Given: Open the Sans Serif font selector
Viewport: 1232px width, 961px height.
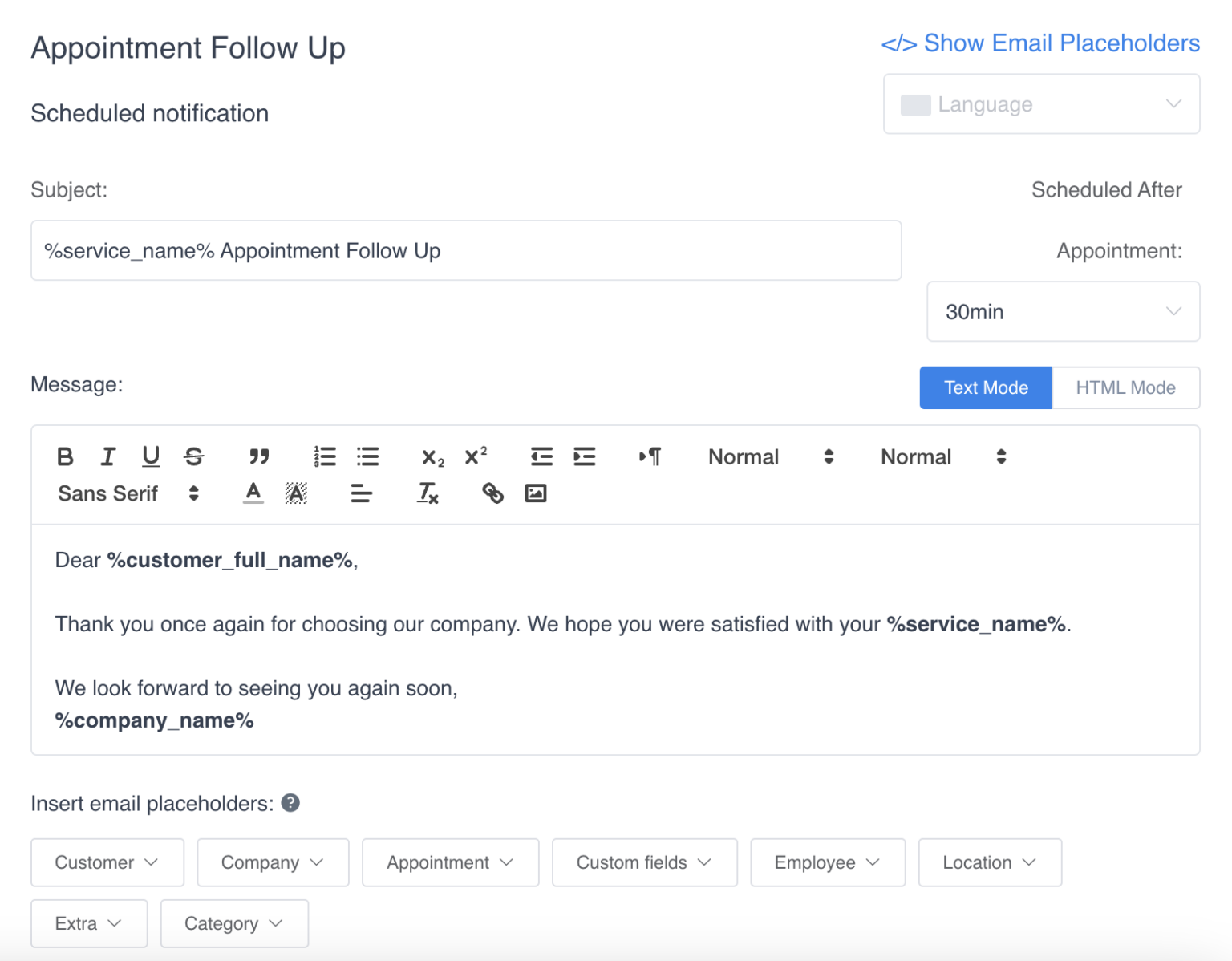Looking at the screenshot, I should tap(124, 493).
